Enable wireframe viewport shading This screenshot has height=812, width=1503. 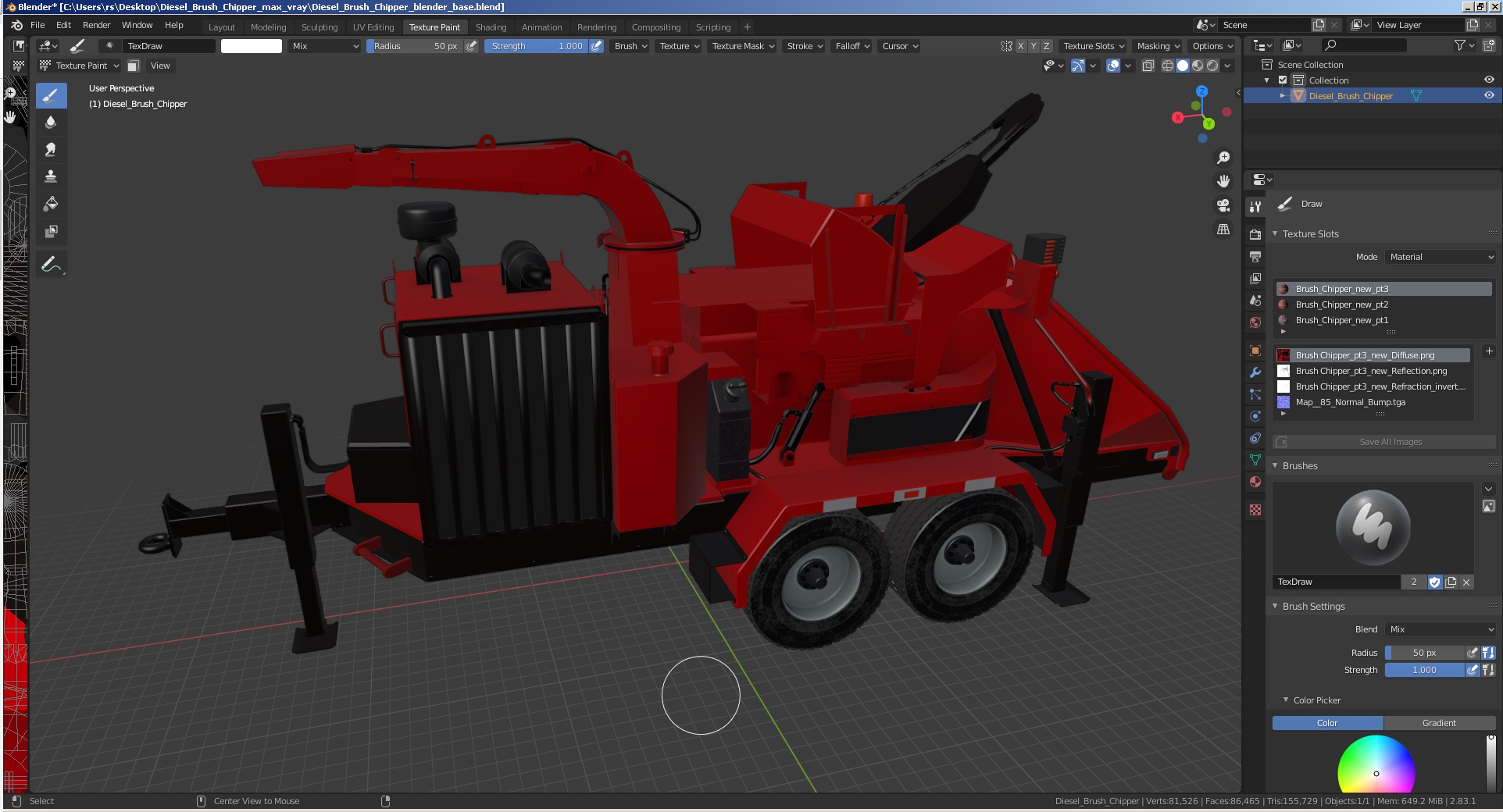click(1168, 66)
